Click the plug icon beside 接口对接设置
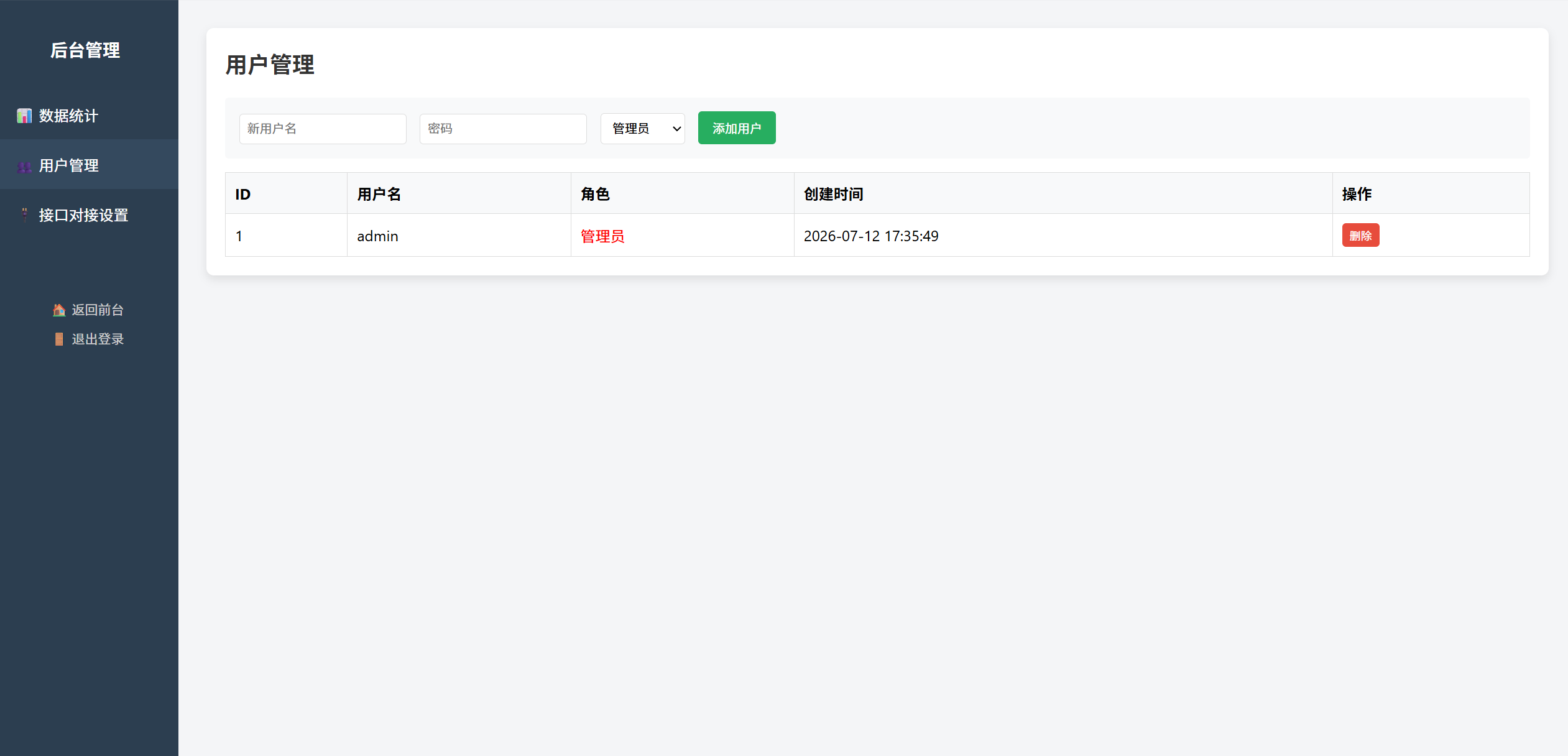This screenshot has height=756, width=1568. tap(24, 215)
